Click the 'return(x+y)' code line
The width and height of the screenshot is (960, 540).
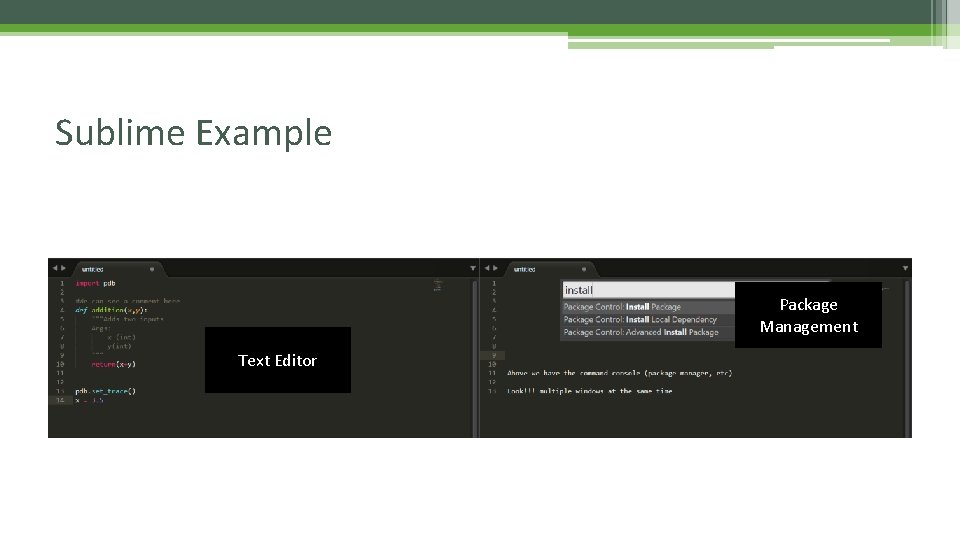pos(113,364)
